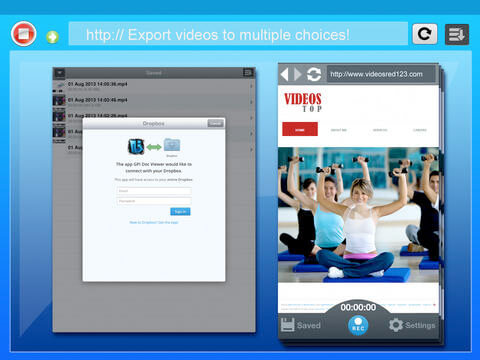Tap the green plus add icon
480x360 pixels.
[52, 37]
